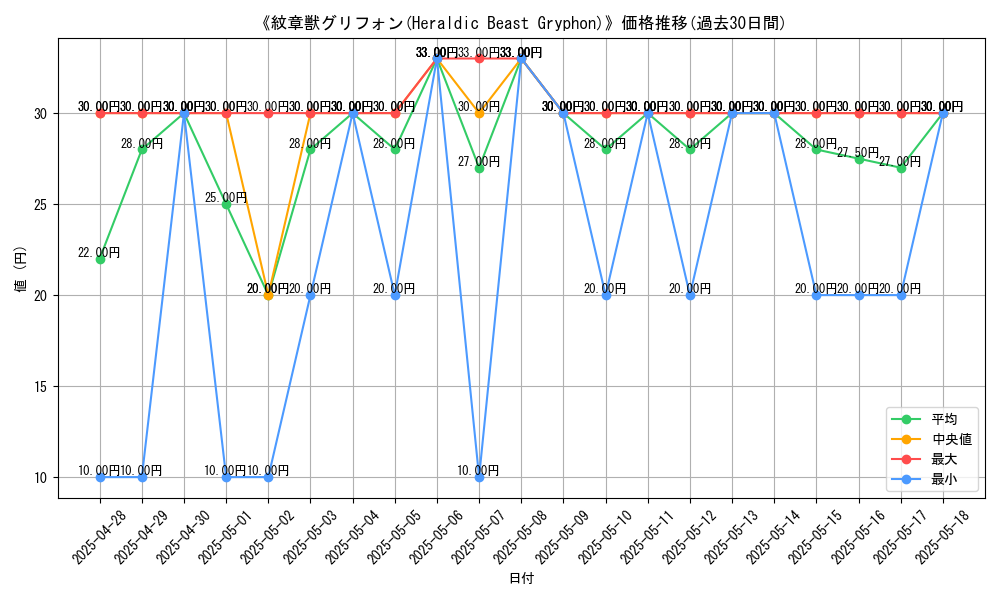1000x600 pixels.
Task: Select the blue minimum point on 2025-05-01
Action: pyautogui.click(x=226, y=478)
